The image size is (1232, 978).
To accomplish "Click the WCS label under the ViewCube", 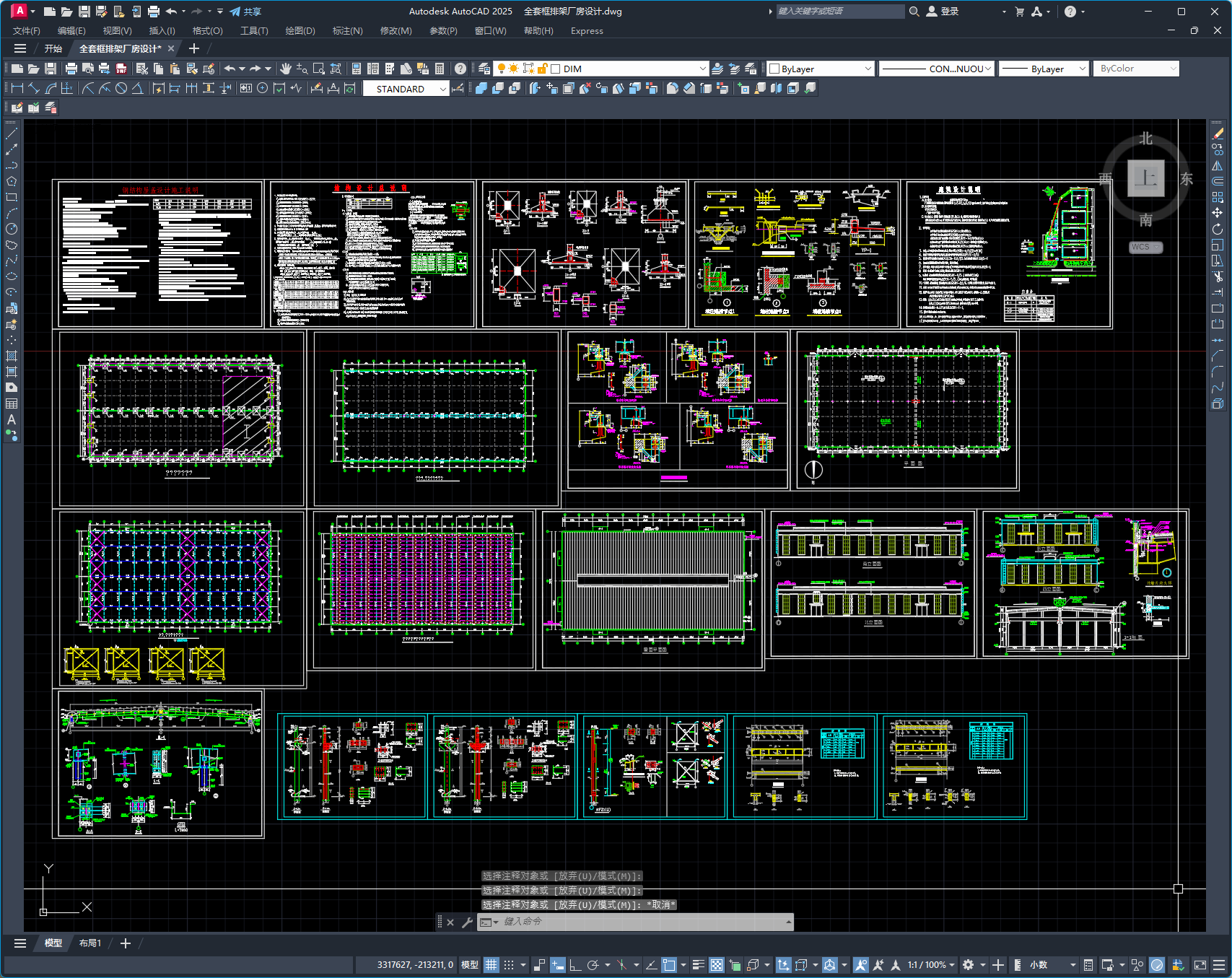I will click(x=1145, y=247).
